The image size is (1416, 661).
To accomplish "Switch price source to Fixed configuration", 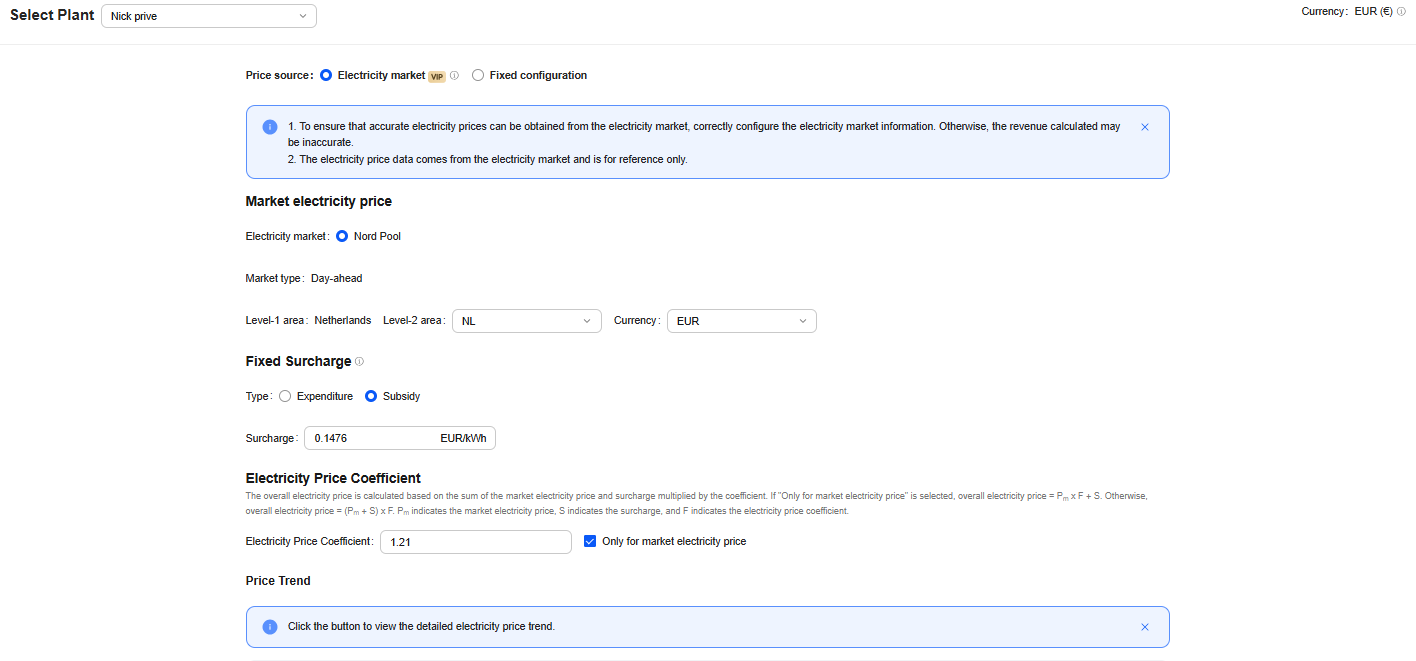I will coord(478,75).
